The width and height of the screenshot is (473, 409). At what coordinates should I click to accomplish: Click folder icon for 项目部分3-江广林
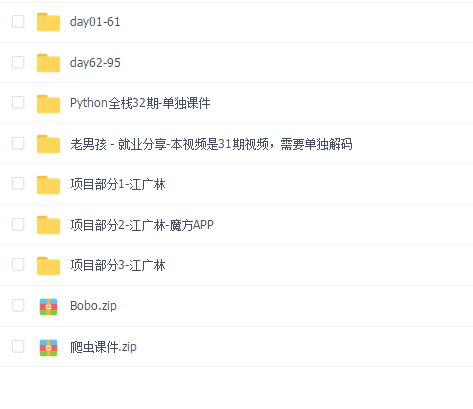[x=48, y=266]
